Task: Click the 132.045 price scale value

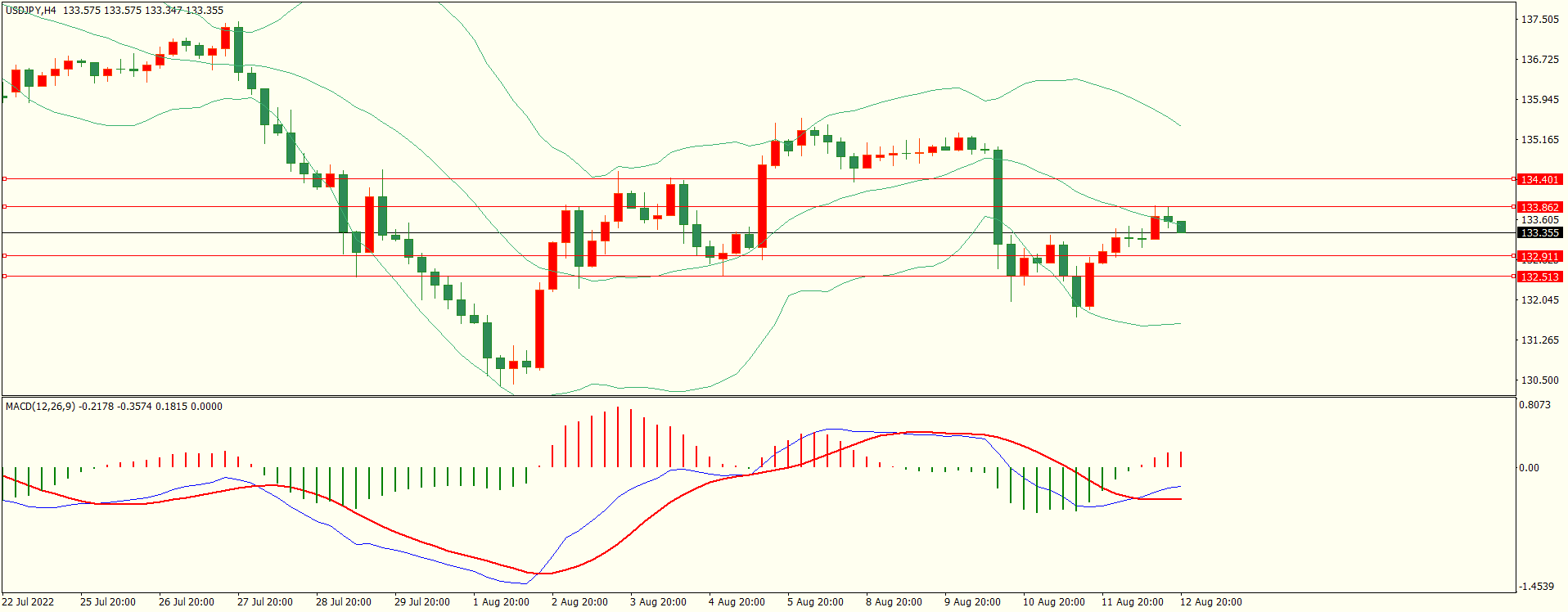Action: (1539, 299)
